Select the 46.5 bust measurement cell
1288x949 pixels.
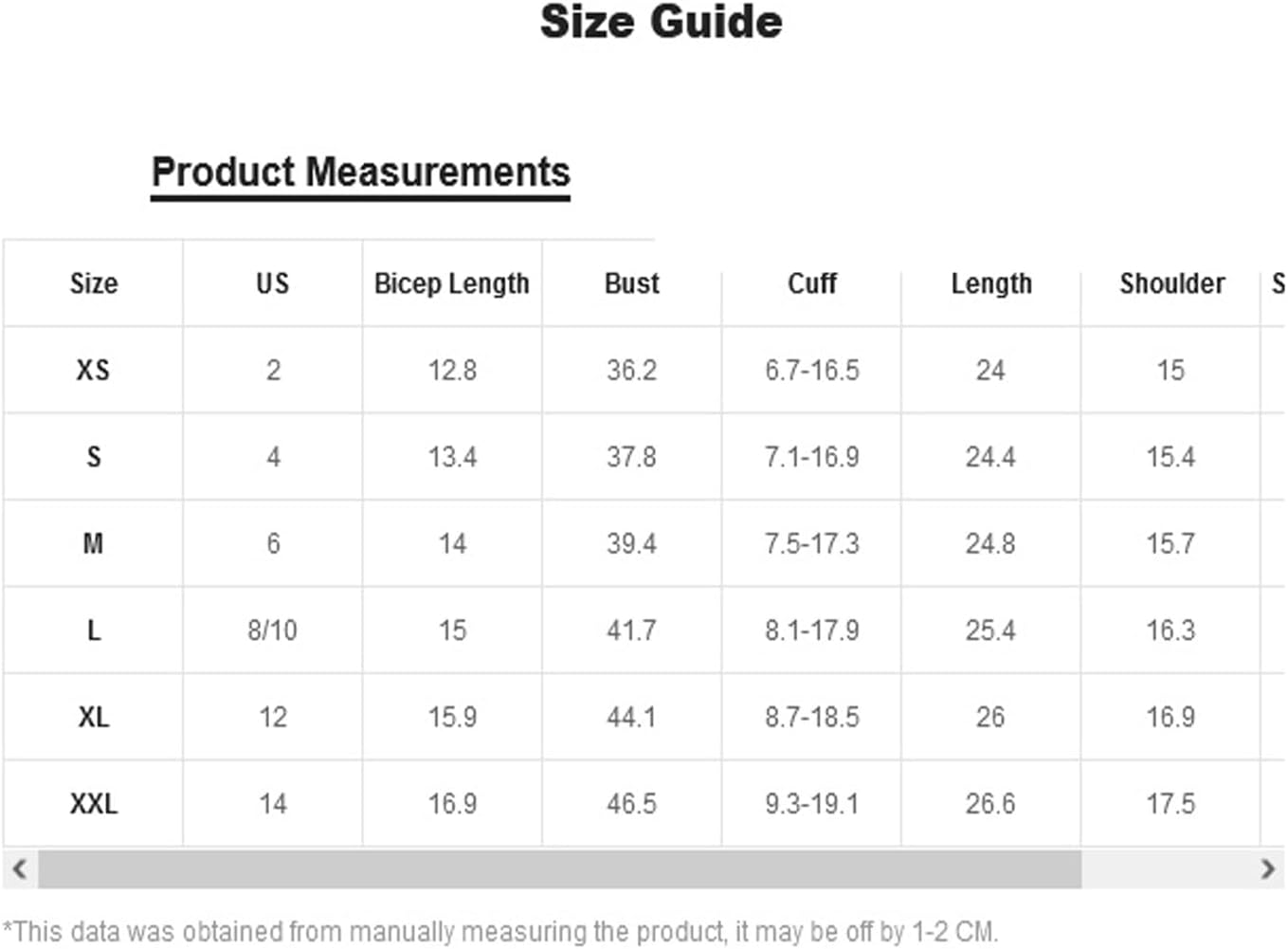coord(632,804)
